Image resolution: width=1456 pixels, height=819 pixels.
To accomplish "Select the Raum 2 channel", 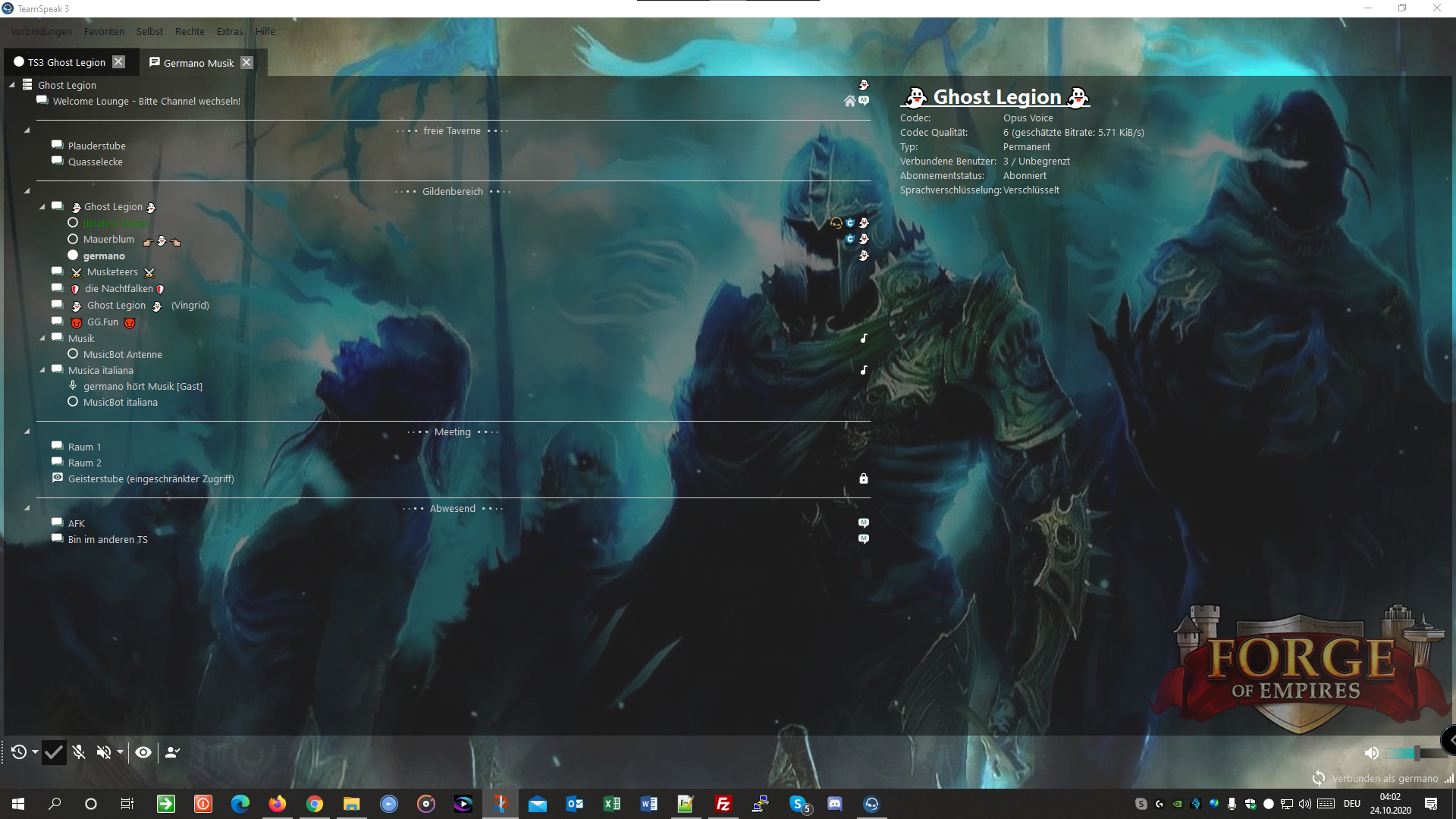I will [84, 463].
